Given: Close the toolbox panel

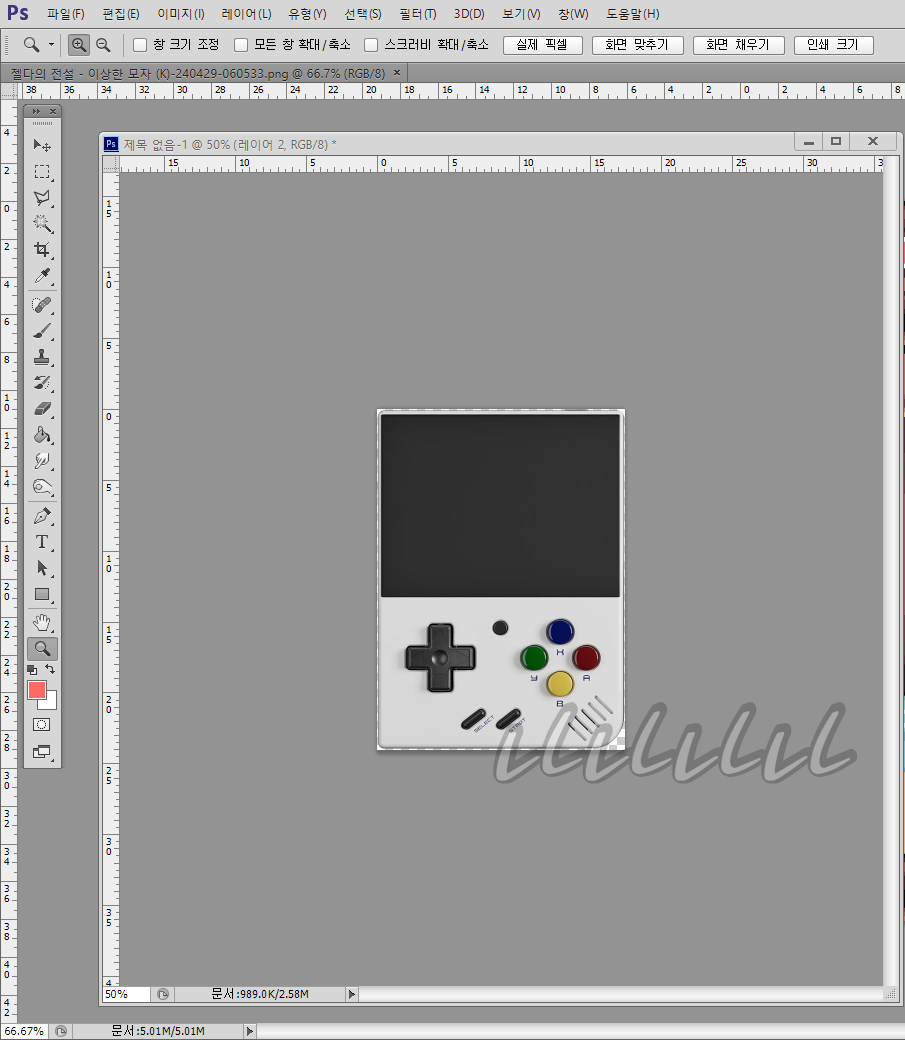Looking at the screenshot, I should [x=53, y=111].
